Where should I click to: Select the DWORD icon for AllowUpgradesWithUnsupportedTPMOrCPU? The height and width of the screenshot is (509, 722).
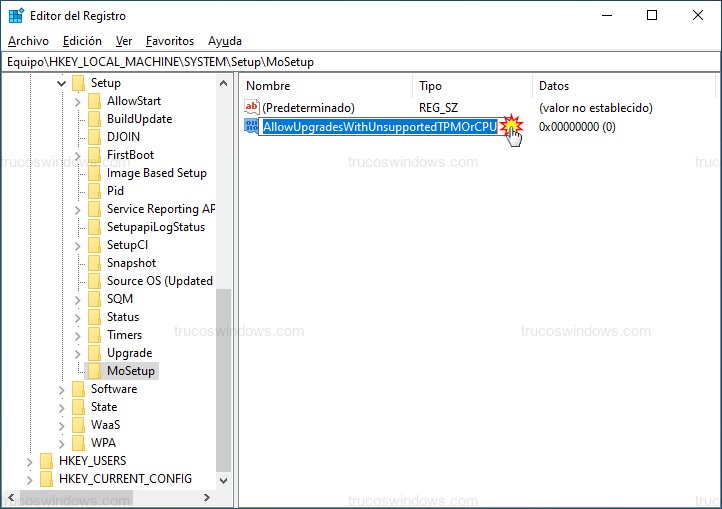pos(251,126)
